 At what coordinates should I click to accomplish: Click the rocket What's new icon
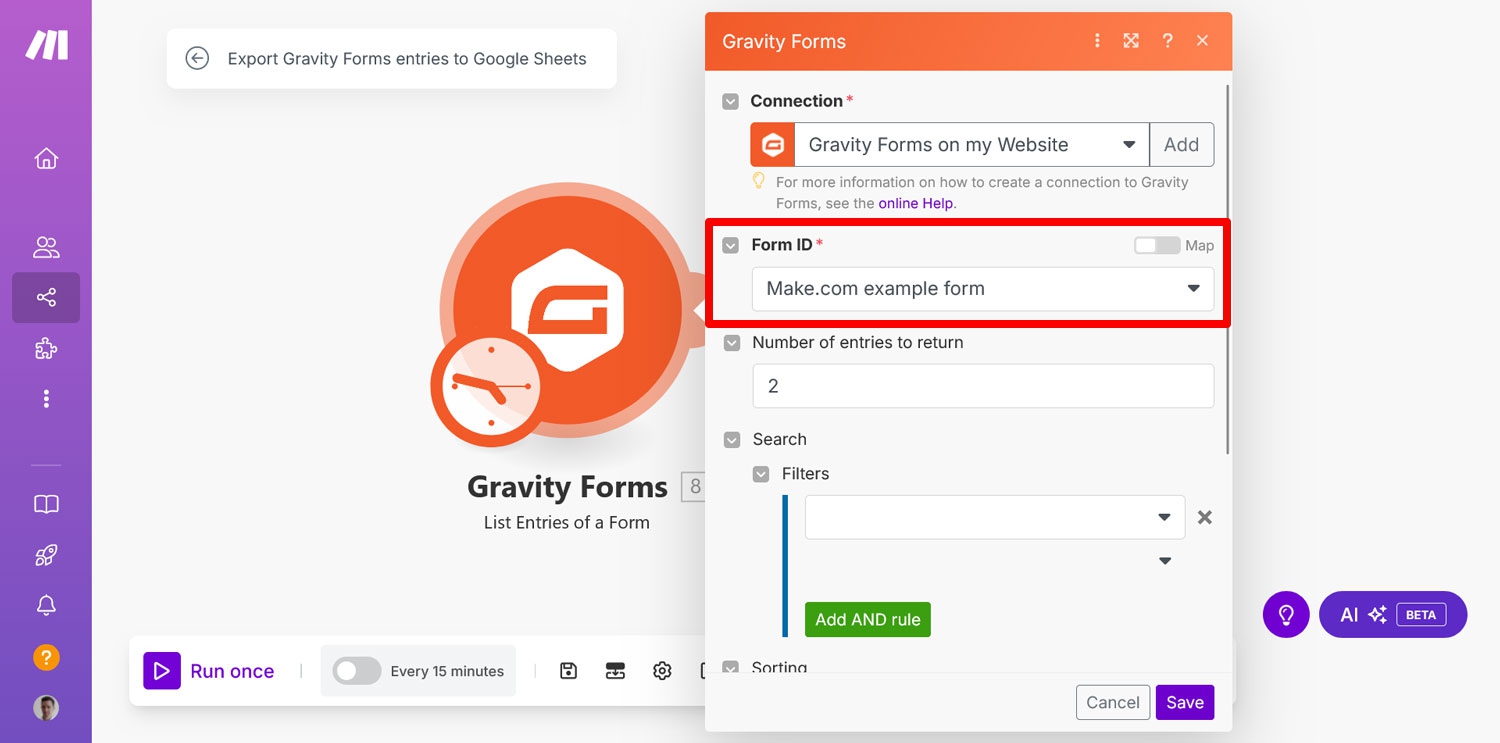tap(46, 555)
